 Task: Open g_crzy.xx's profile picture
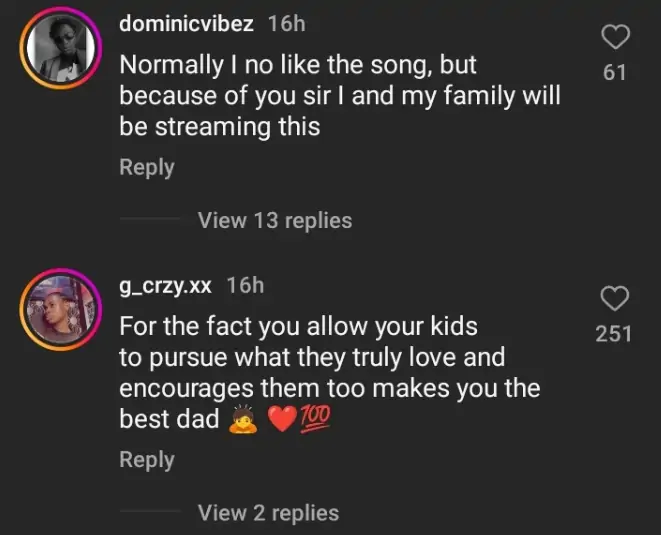click(59, 309)
